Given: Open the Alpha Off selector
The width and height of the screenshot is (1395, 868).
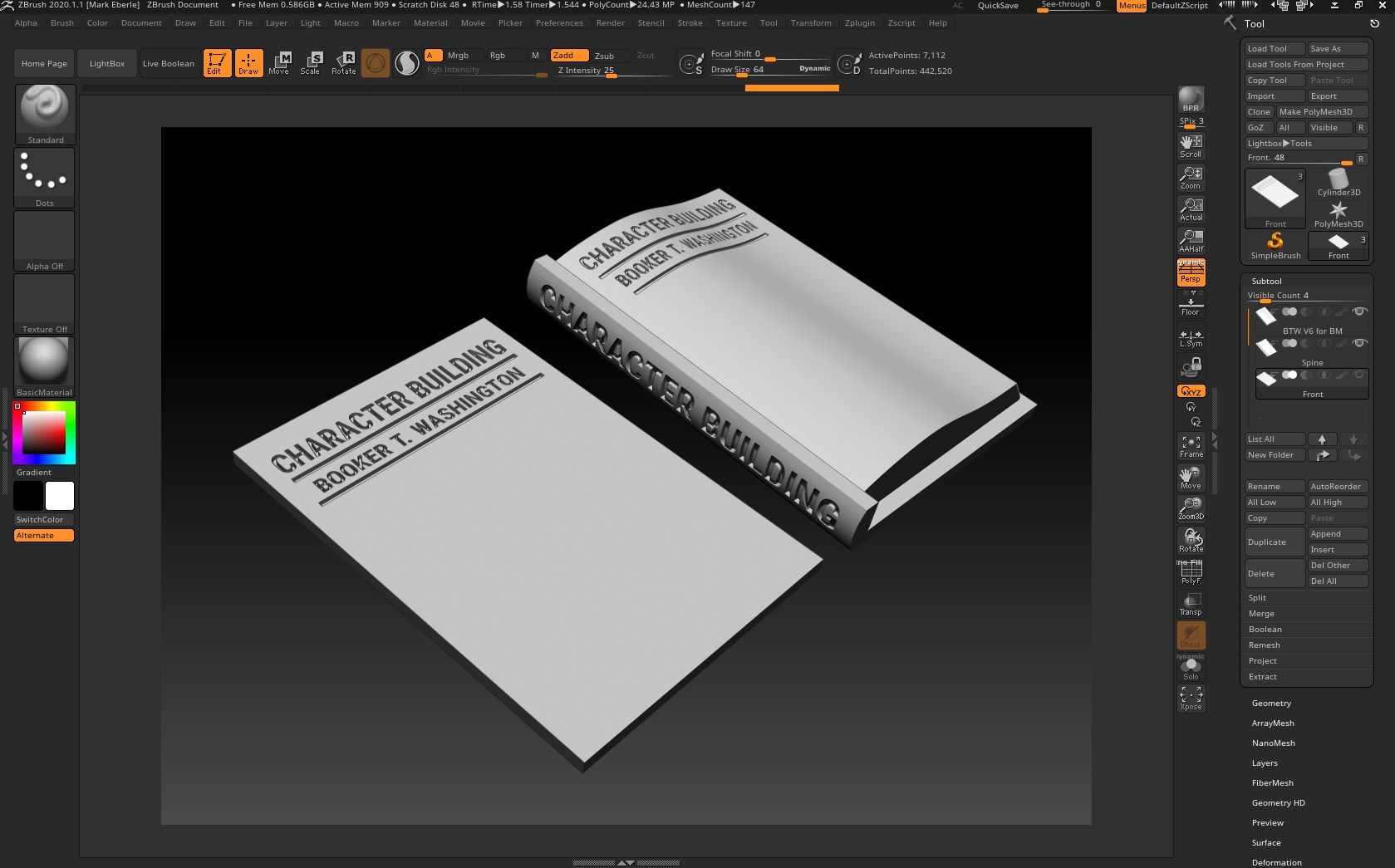Looking at the screenshot, I should pyautogui.click(x=45, y=241).
